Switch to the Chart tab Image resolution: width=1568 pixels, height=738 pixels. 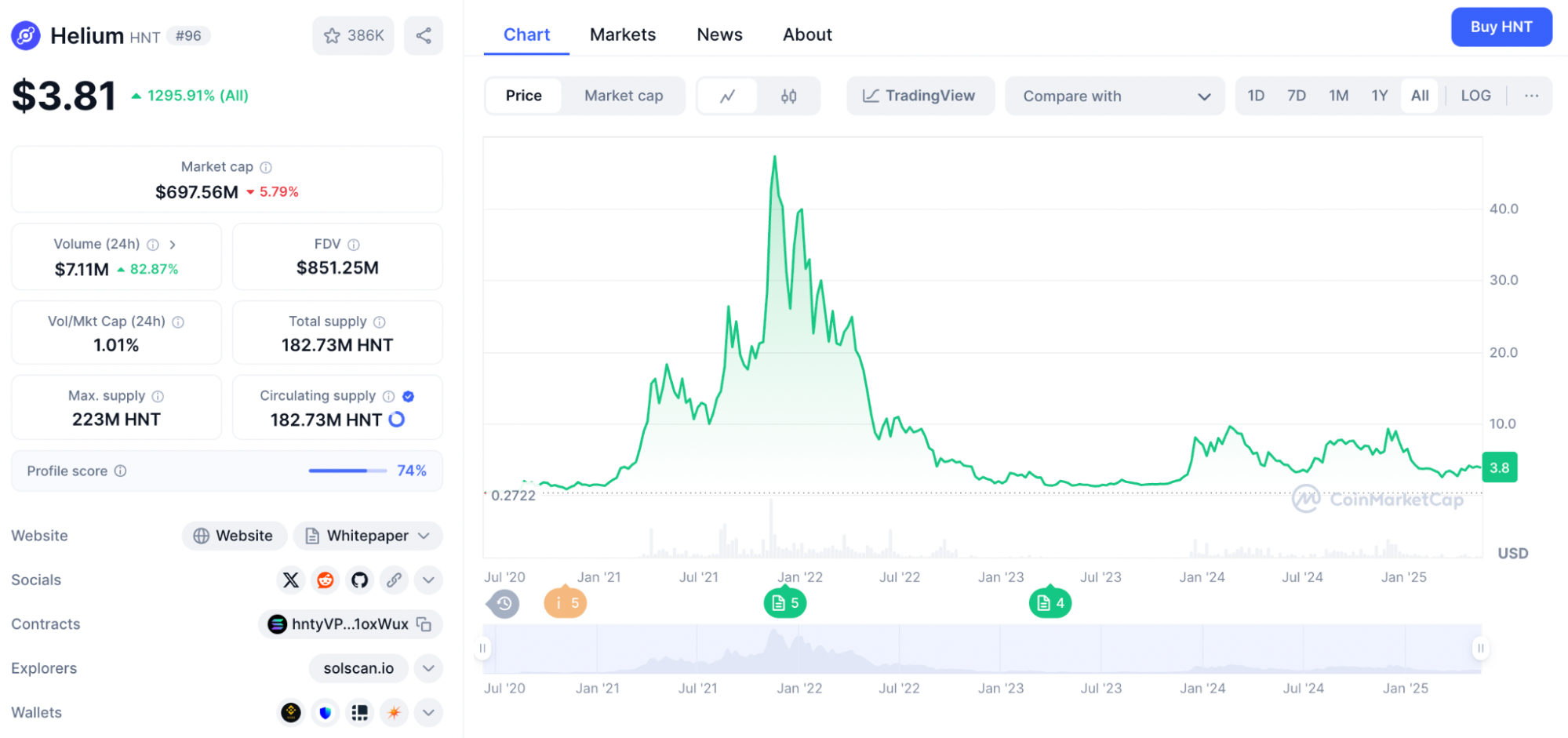[526, 35]
